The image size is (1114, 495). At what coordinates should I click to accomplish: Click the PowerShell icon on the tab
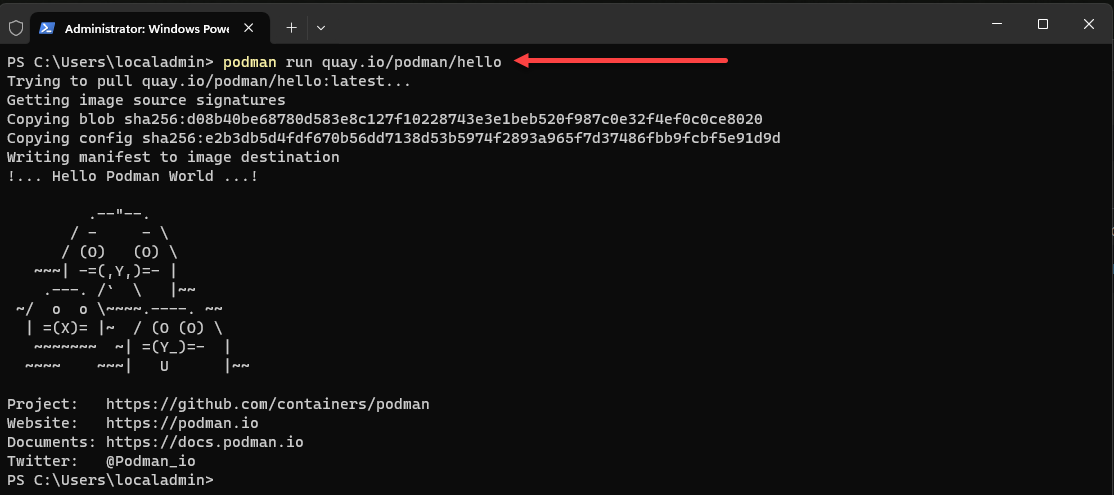click(47, 27)
